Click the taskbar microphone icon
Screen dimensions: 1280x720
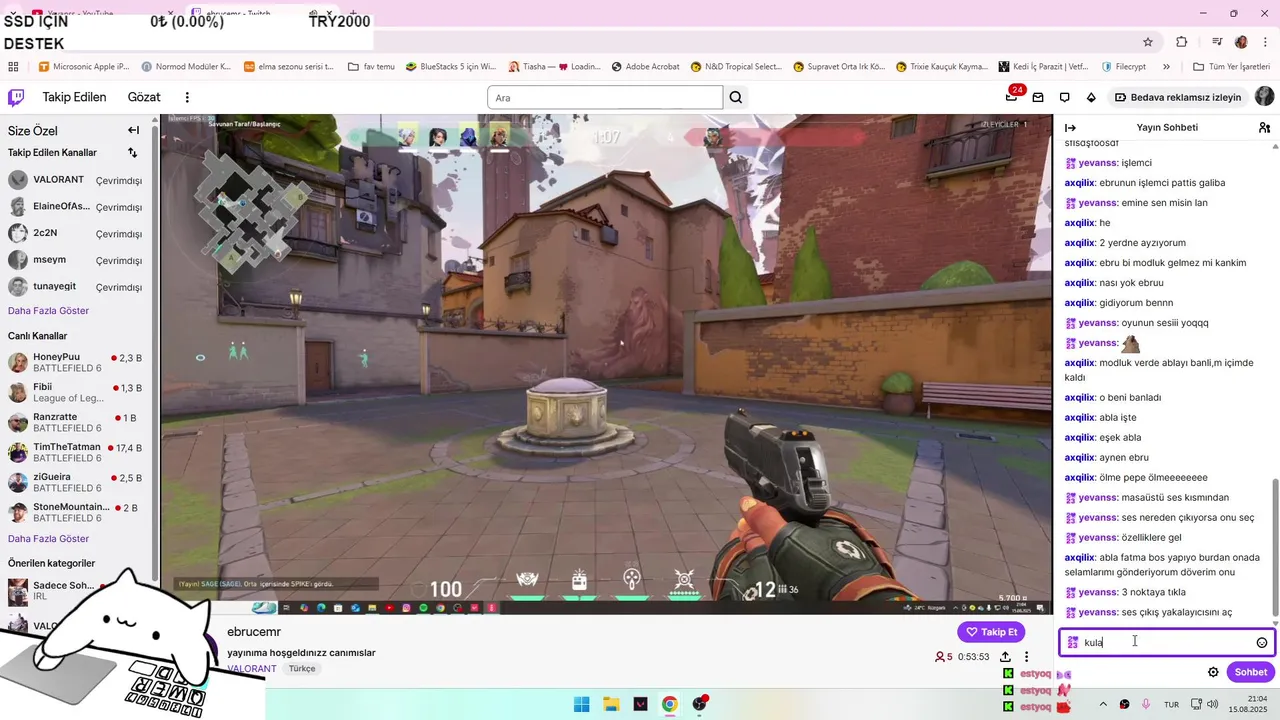coord(1146,704)
